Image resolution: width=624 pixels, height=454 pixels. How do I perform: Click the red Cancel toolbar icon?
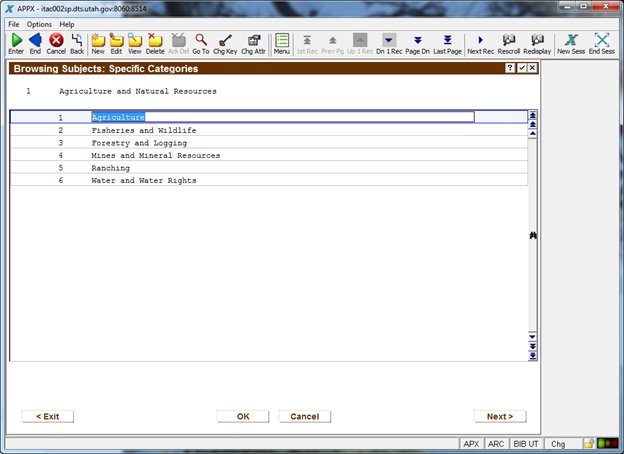tap(56, 40)
